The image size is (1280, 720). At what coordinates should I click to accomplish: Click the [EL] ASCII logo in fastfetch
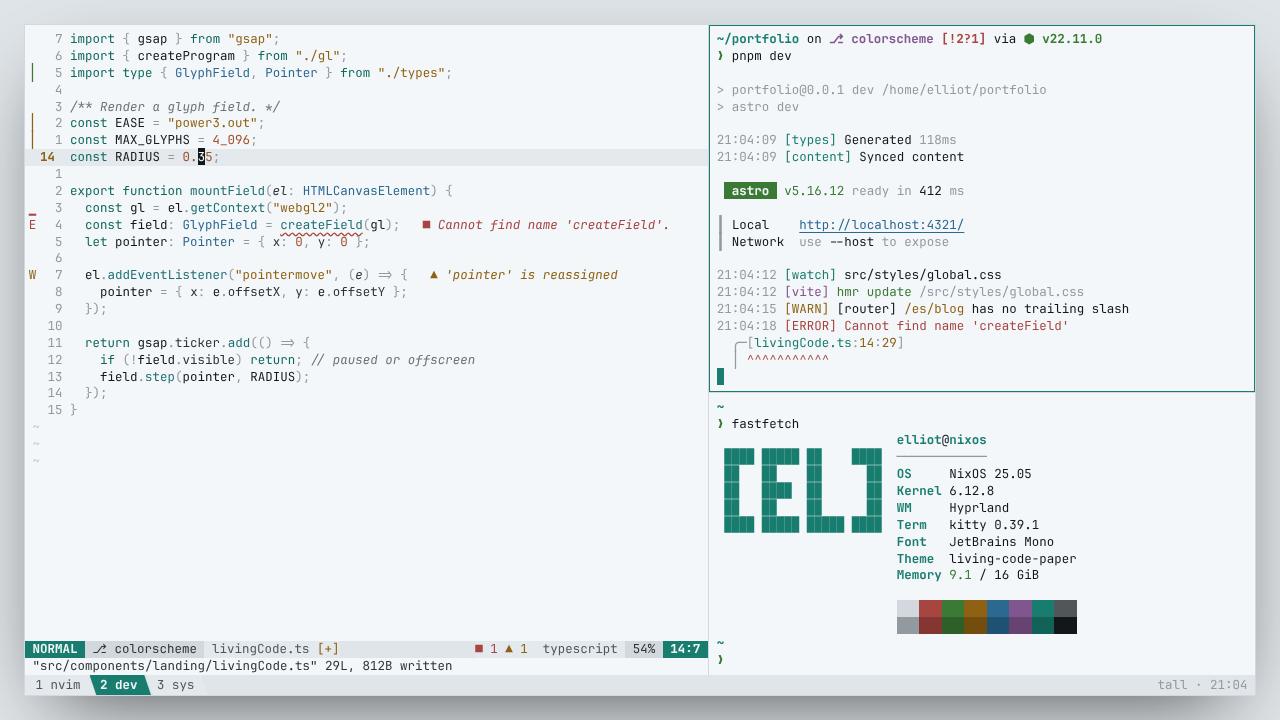point(803,490)
